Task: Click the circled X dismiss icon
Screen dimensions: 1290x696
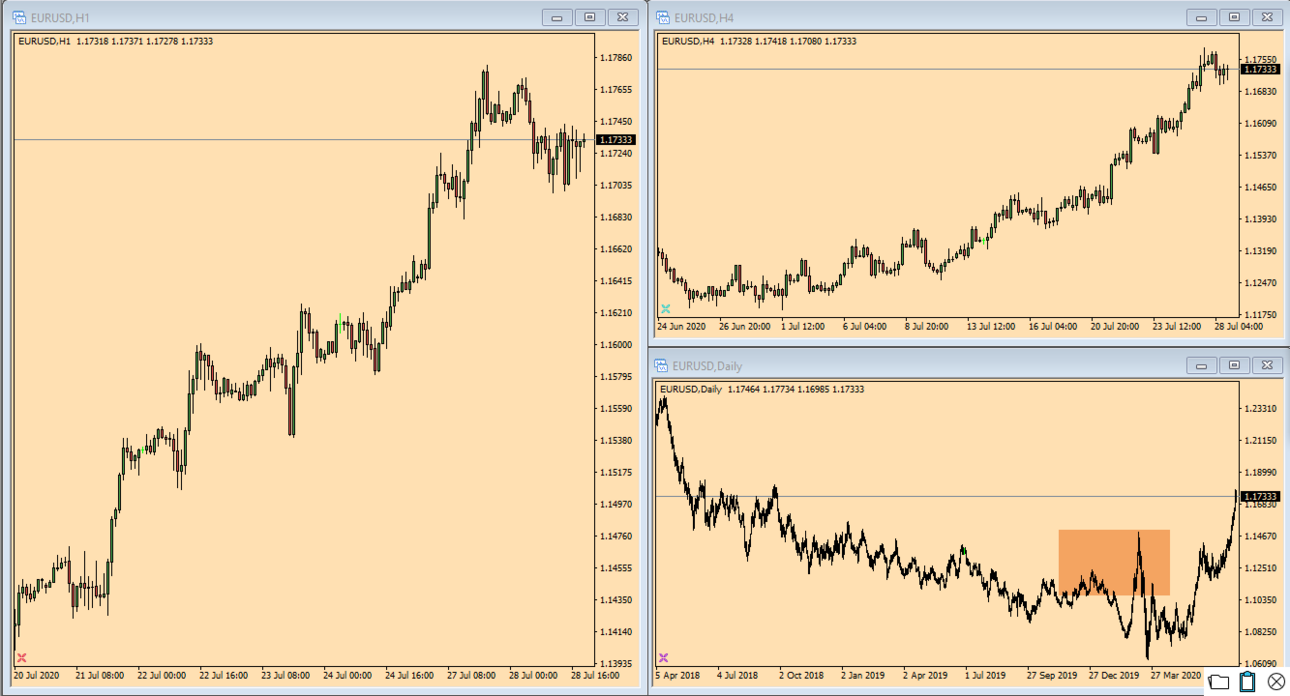Action: point(1276,681)
